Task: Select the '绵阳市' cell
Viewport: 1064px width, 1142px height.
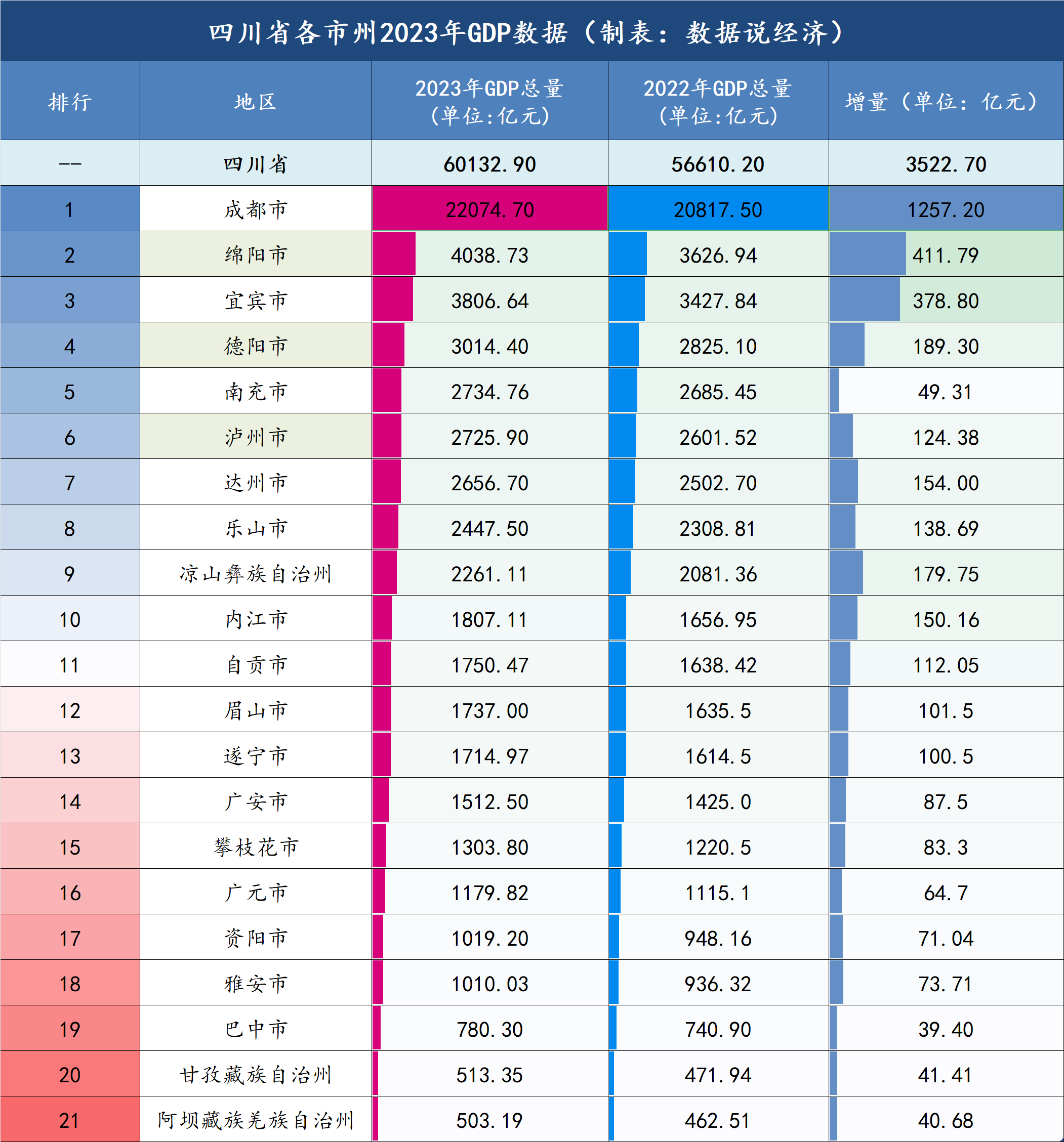Action: click(255, 255)
